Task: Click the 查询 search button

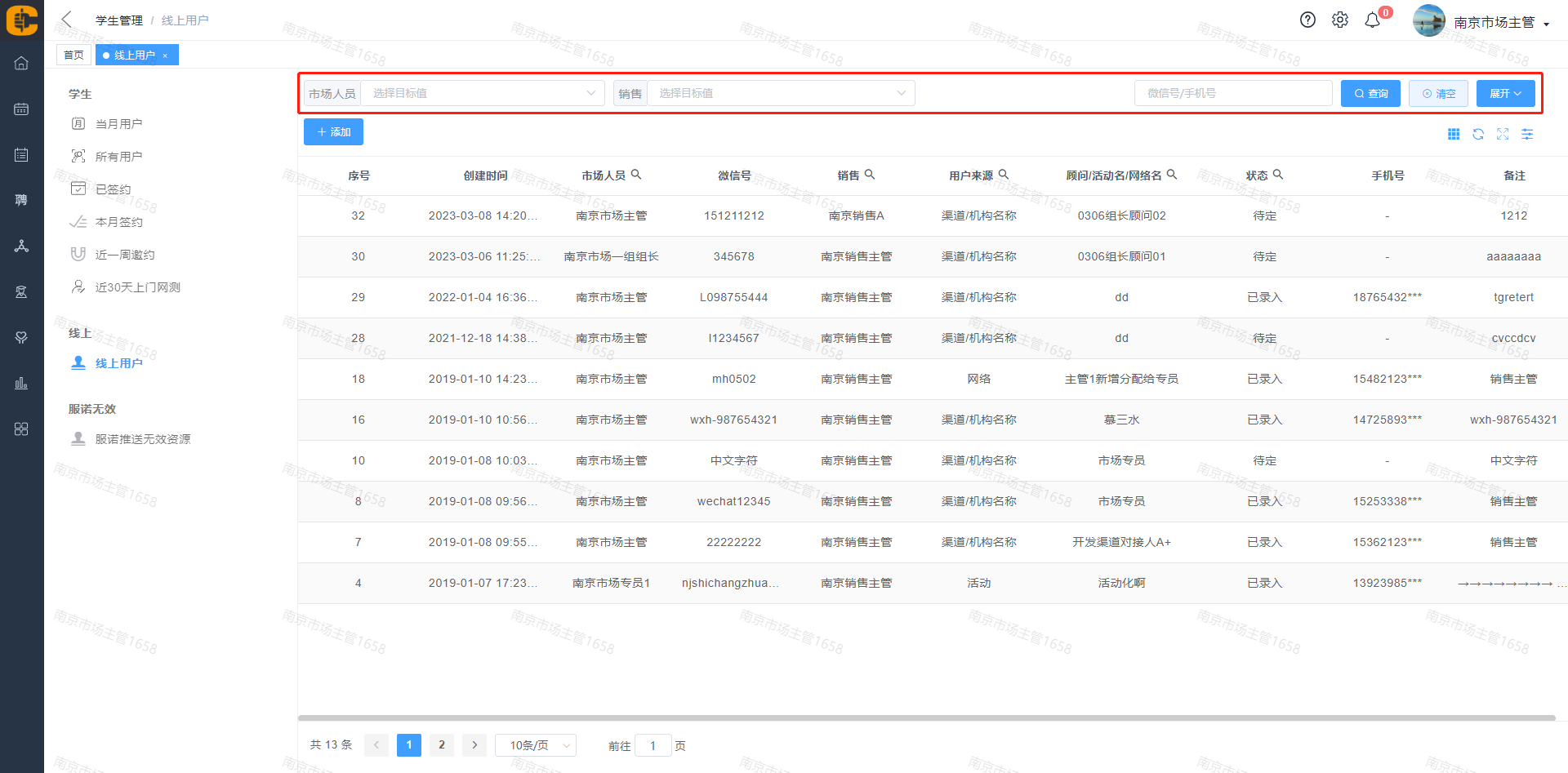Action: pyautogui.click(x=1370, y=93)
